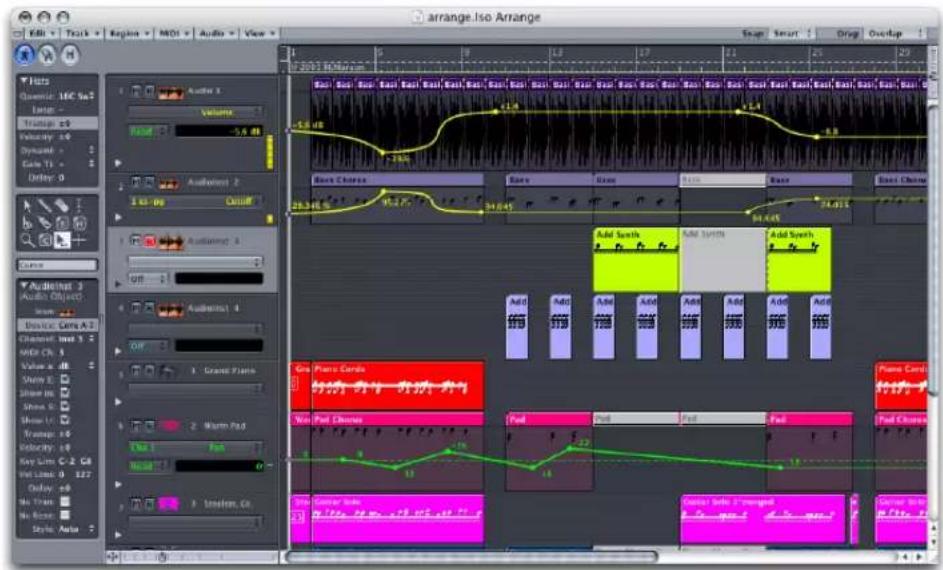
Task: Open the Region menu
Action: coord(129,34)
